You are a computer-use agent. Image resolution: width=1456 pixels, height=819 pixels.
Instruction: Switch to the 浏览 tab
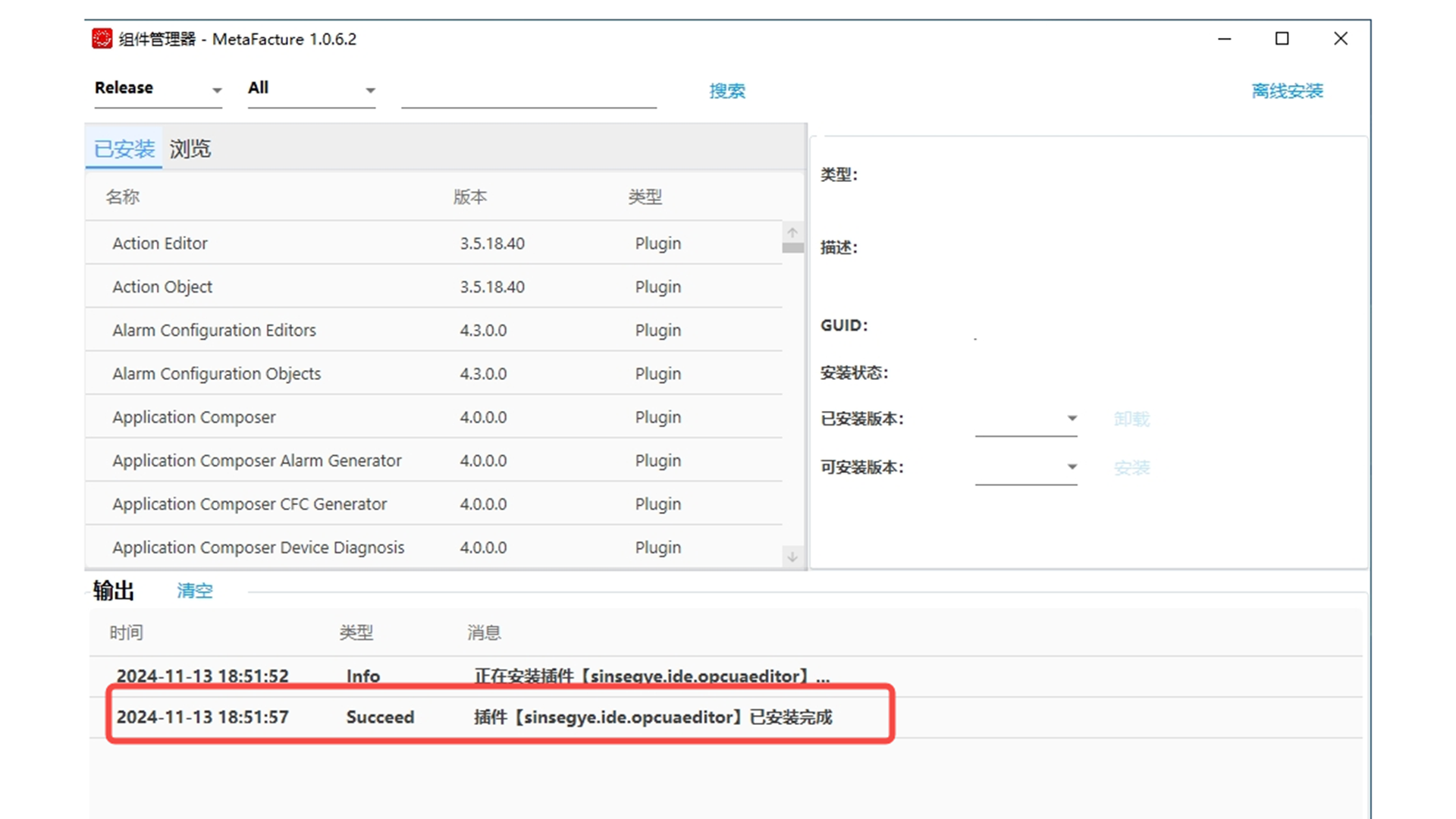click(190, 149)
